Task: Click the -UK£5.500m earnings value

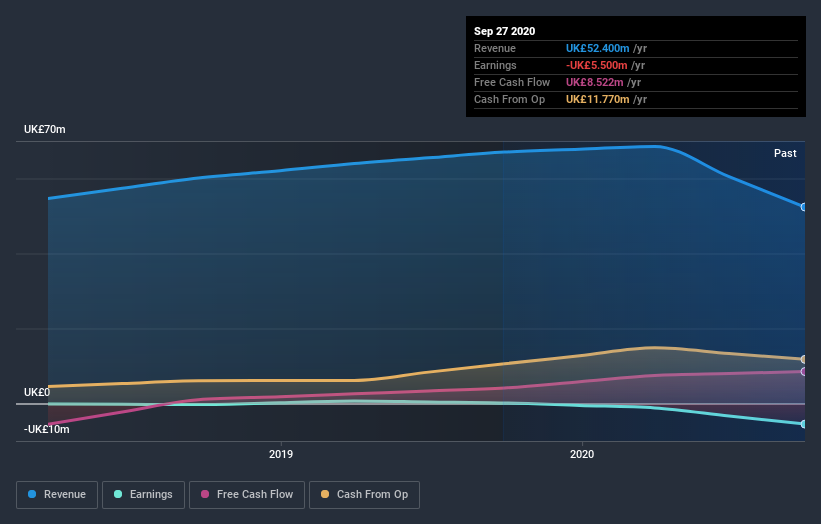Action: 596,65
